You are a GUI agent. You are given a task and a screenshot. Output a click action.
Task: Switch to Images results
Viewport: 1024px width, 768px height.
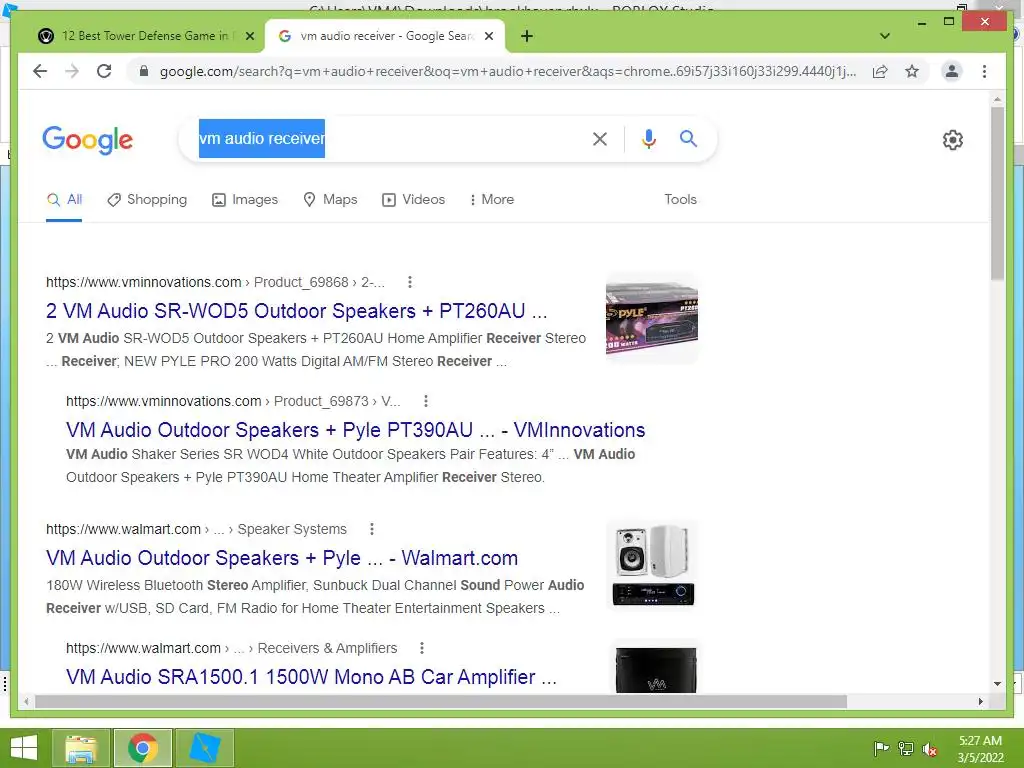click(x=245, y=199)
